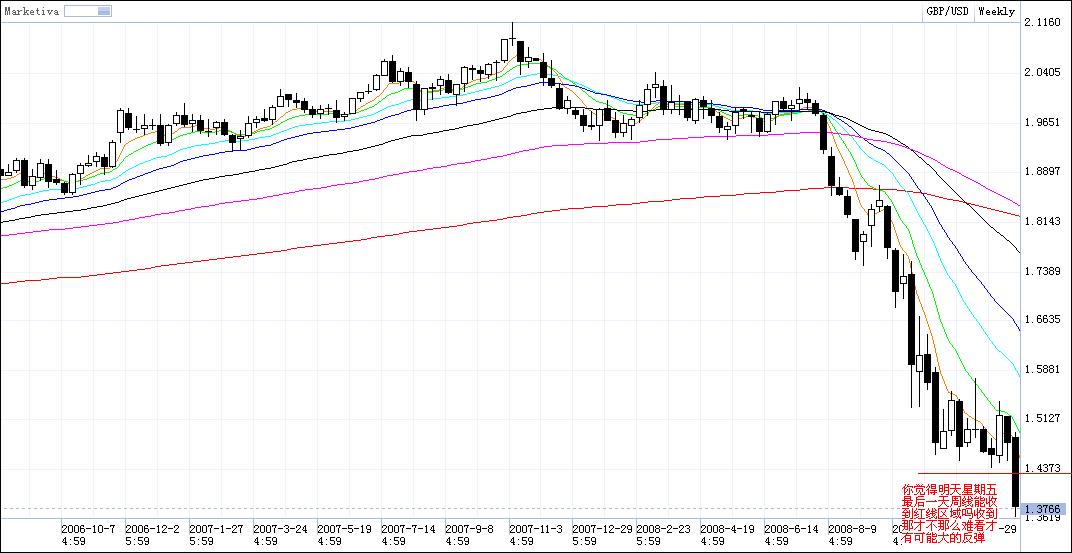This screenshot has height=553, width=1072.
Task: Click the 2007-3-24 date axis label
Action: click(280, 535)
